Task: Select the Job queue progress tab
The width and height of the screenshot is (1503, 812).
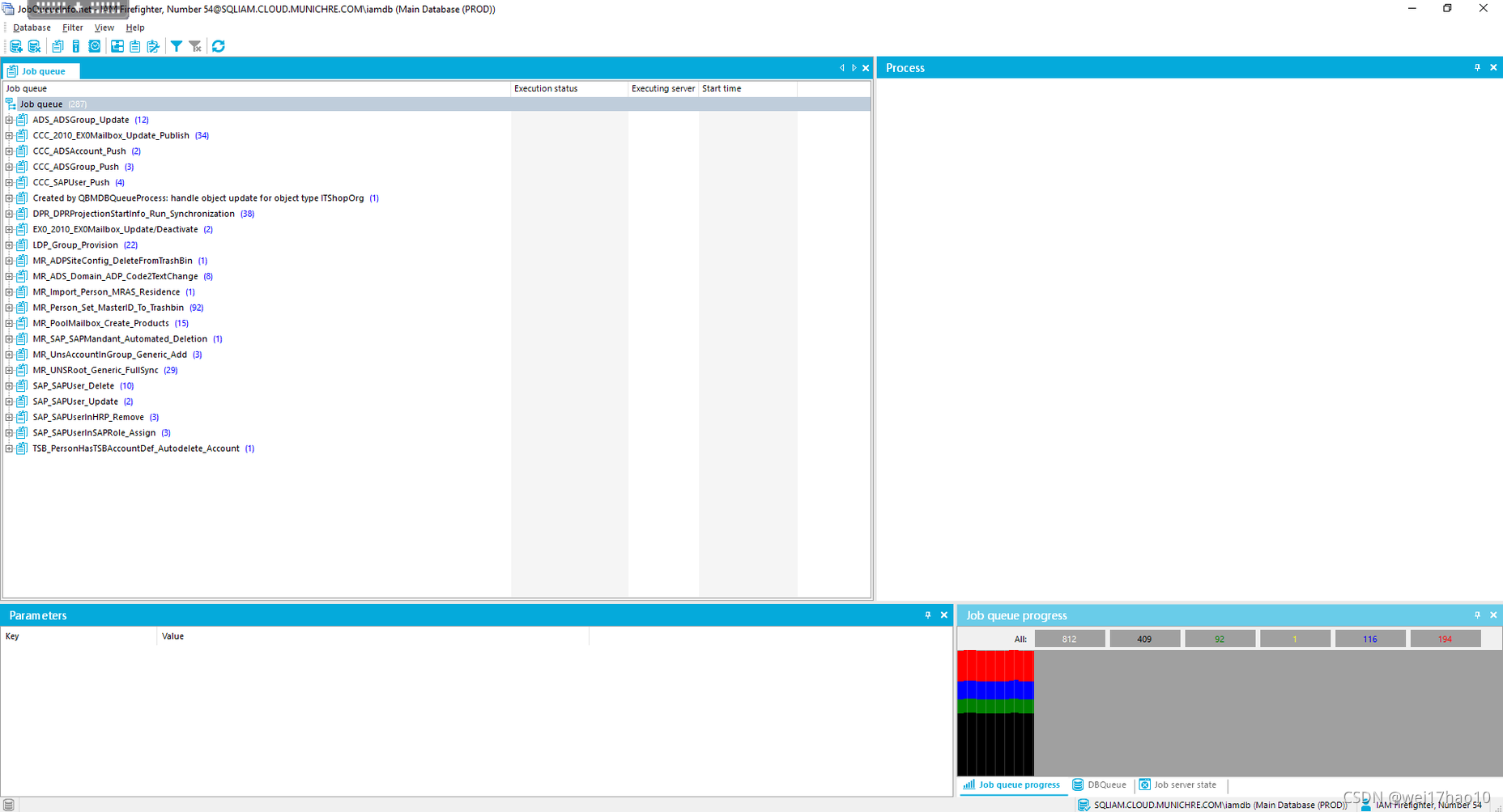Action: (1011, 784)
